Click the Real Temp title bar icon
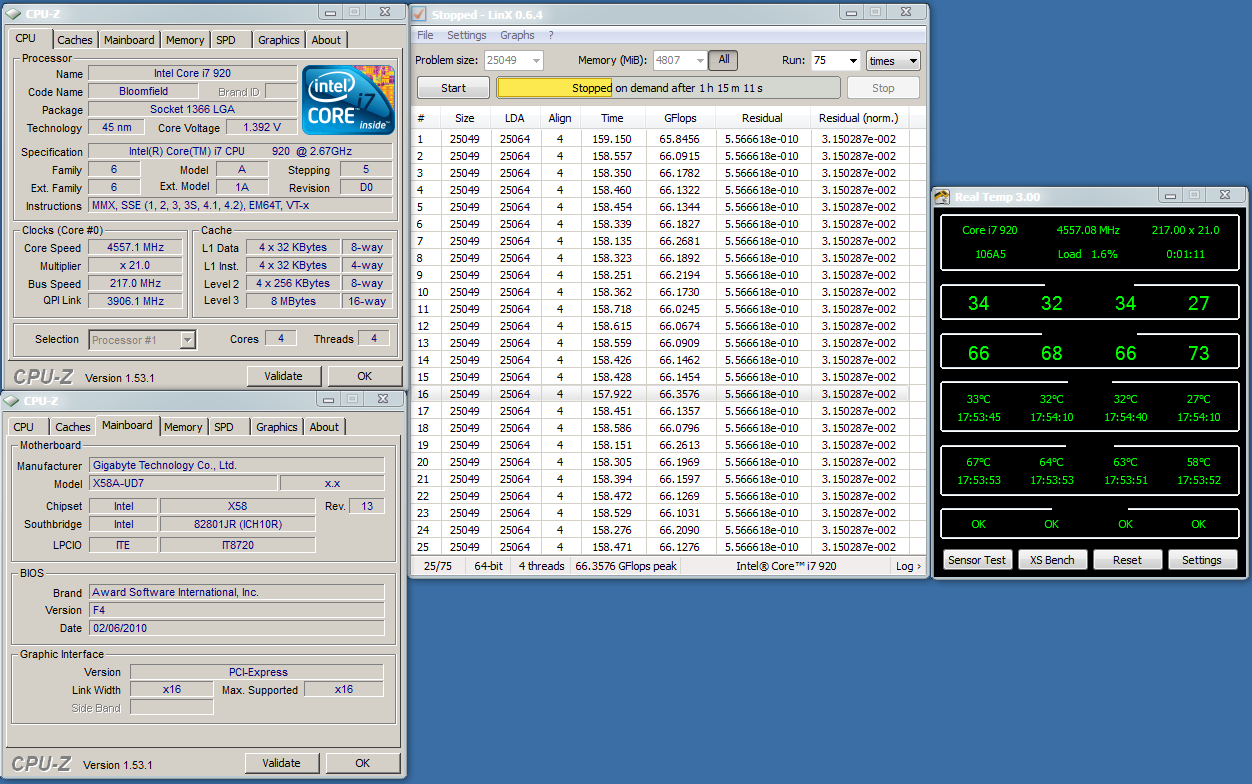 942,196
